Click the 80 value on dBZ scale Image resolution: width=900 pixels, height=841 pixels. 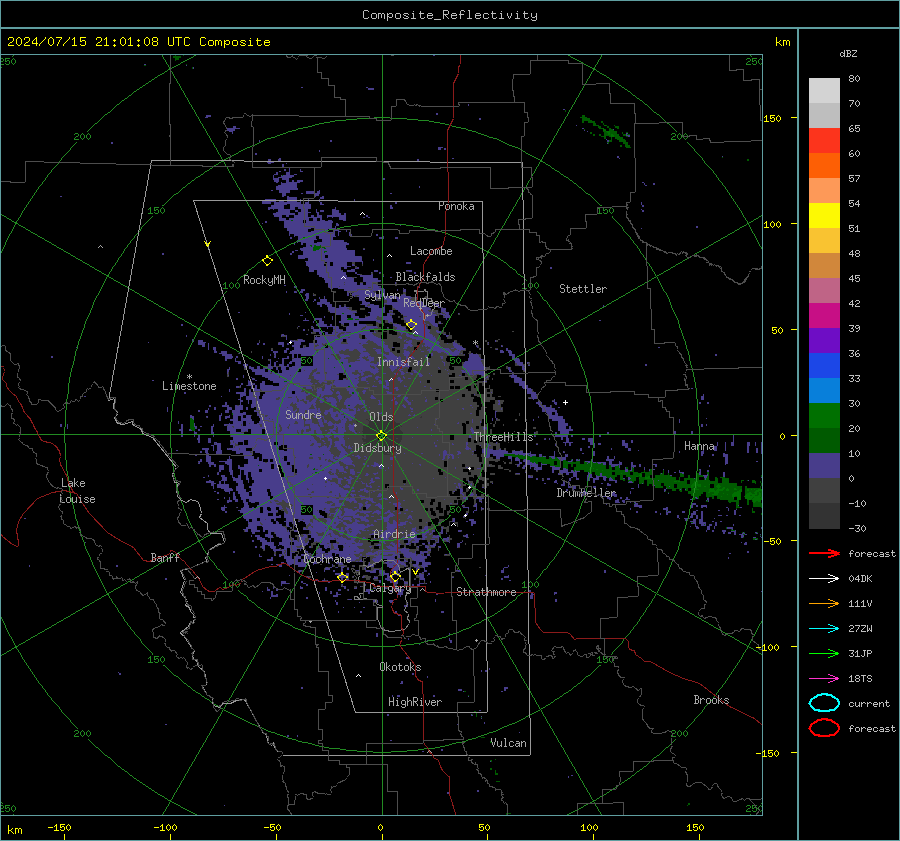click(x=854, y=79)
